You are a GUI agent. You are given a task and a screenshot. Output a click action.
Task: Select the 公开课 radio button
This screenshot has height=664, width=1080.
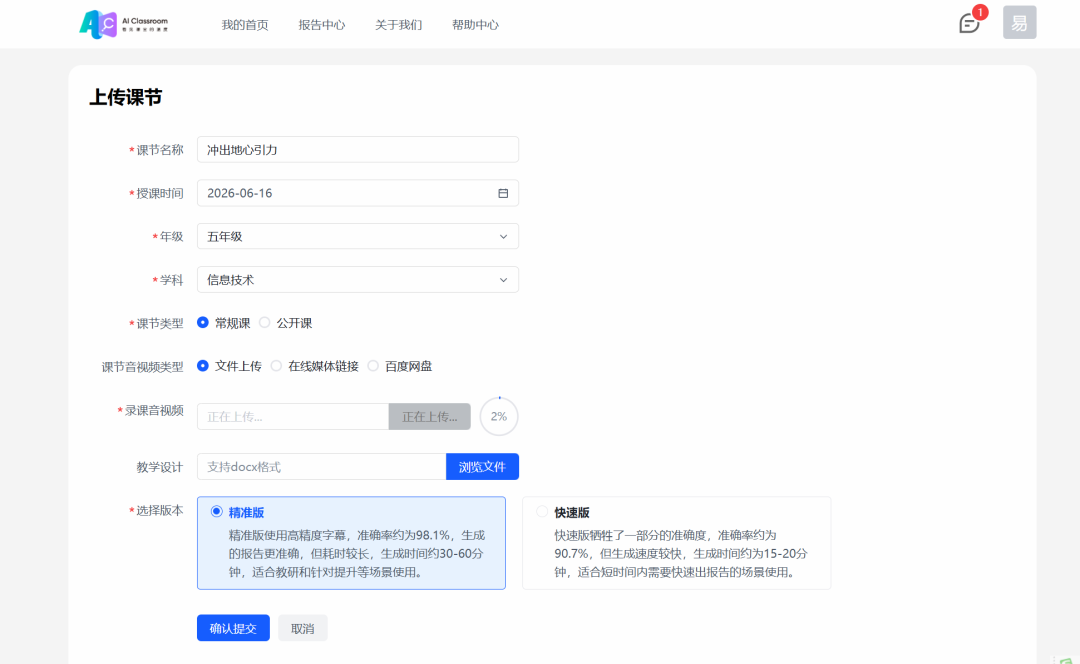(264, 322)
